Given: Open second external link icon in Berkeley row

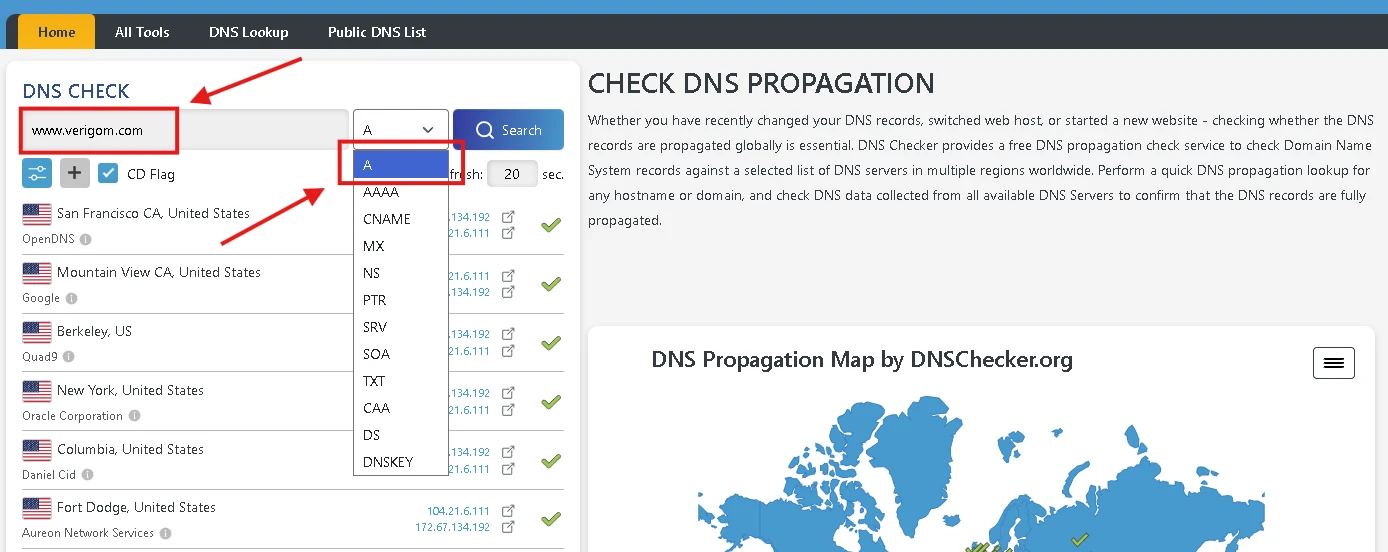Looking at the screenshot, I should coord(508,351).
